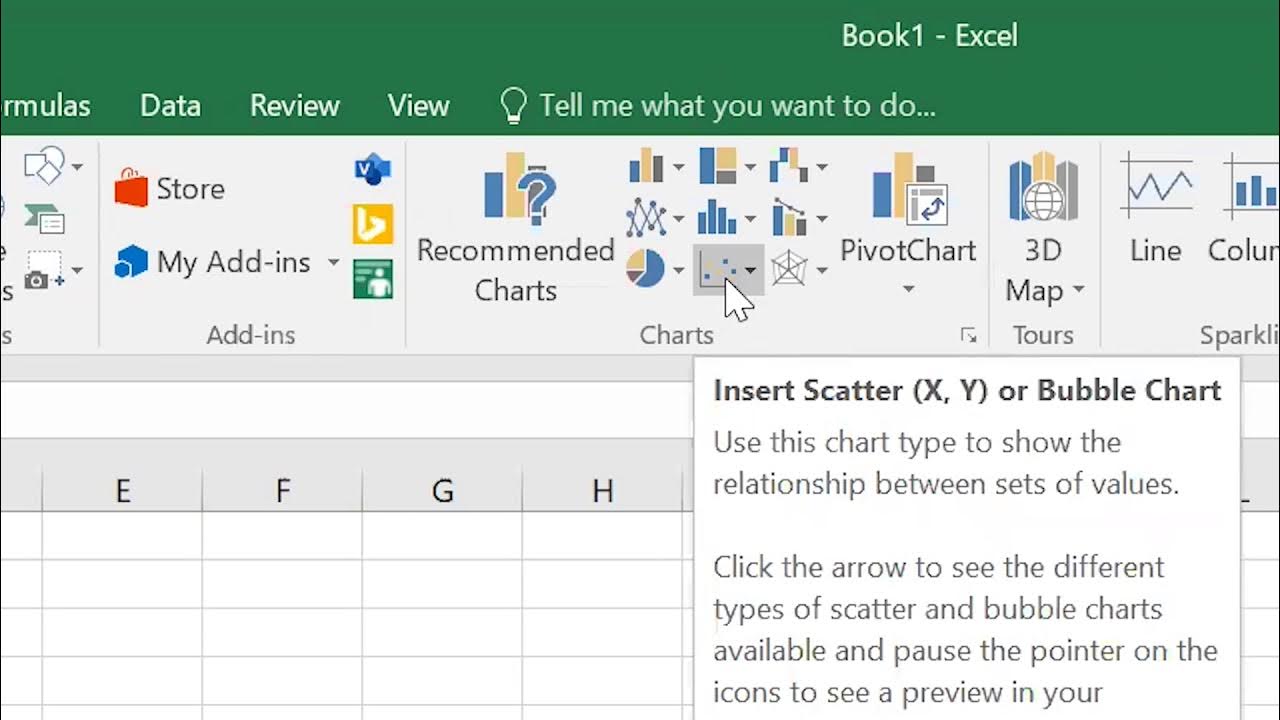Viewport: 1280px width, 720px height.
Task: Click the Insert Waterfall or Stock Chart icon
Action: pos(789,167)
